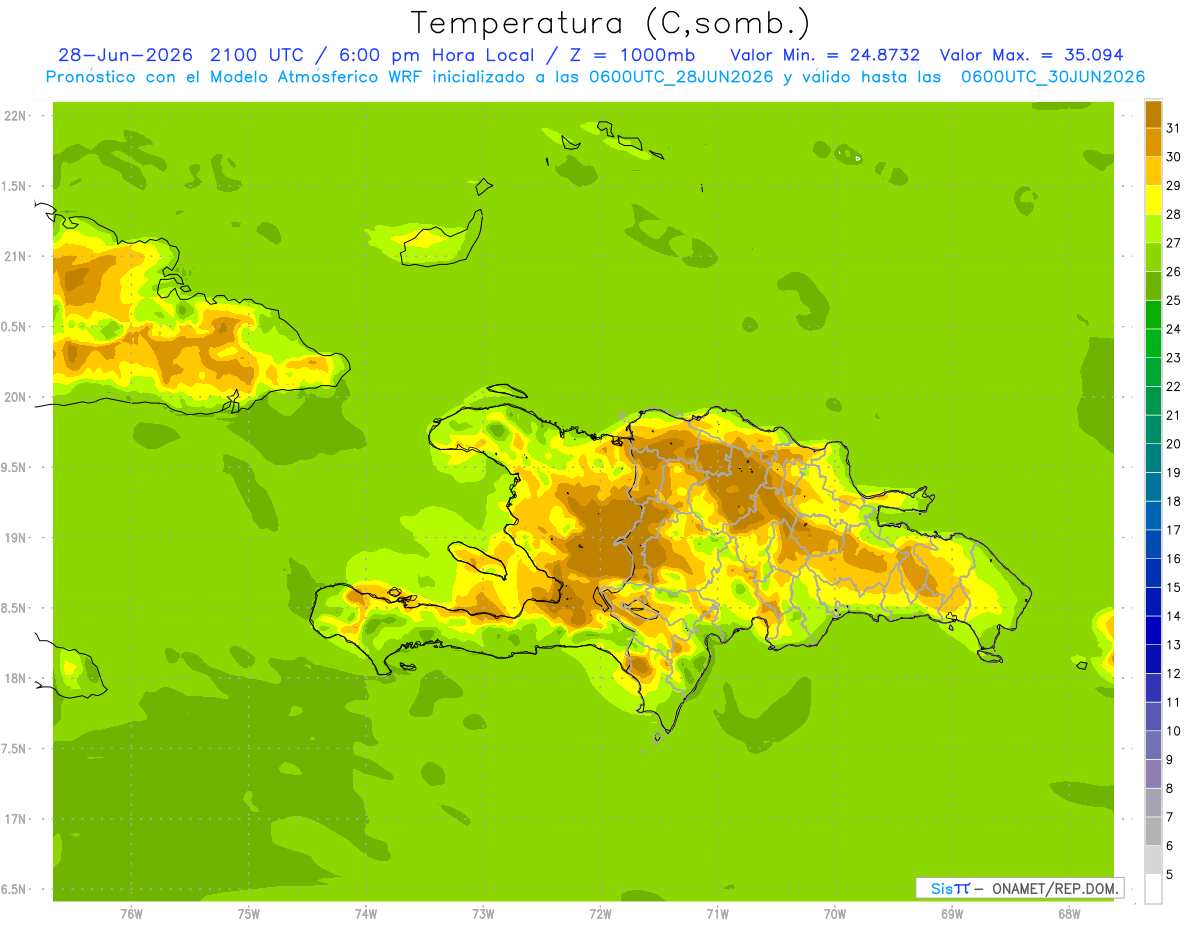Click the "76W" longitude axis label
This screenshot has height=927, width=1200.
(131, 914)
